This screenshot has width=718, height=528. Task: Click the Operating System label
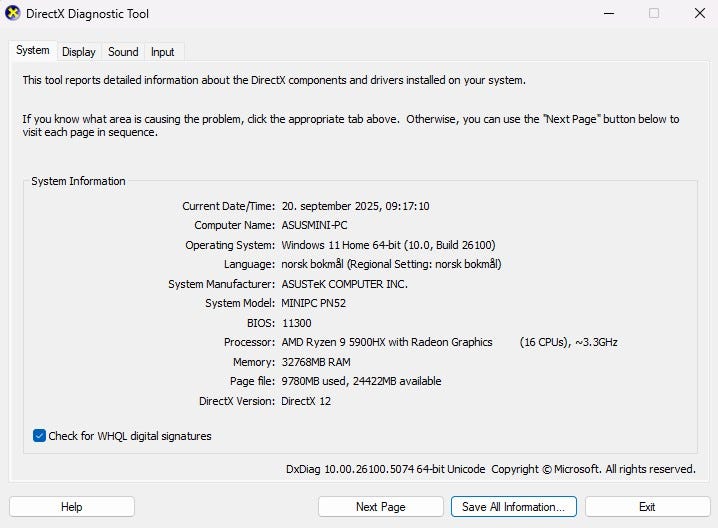coord(230,245)
